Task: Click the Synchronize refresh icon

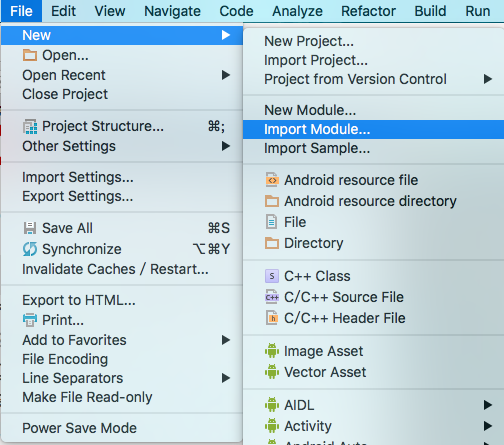Action: pos(30,249)
